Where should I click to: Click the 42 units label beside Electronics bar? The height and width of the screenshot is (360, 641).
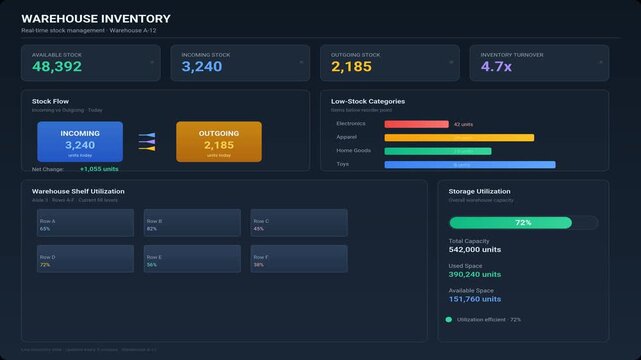tap(464, 124)
